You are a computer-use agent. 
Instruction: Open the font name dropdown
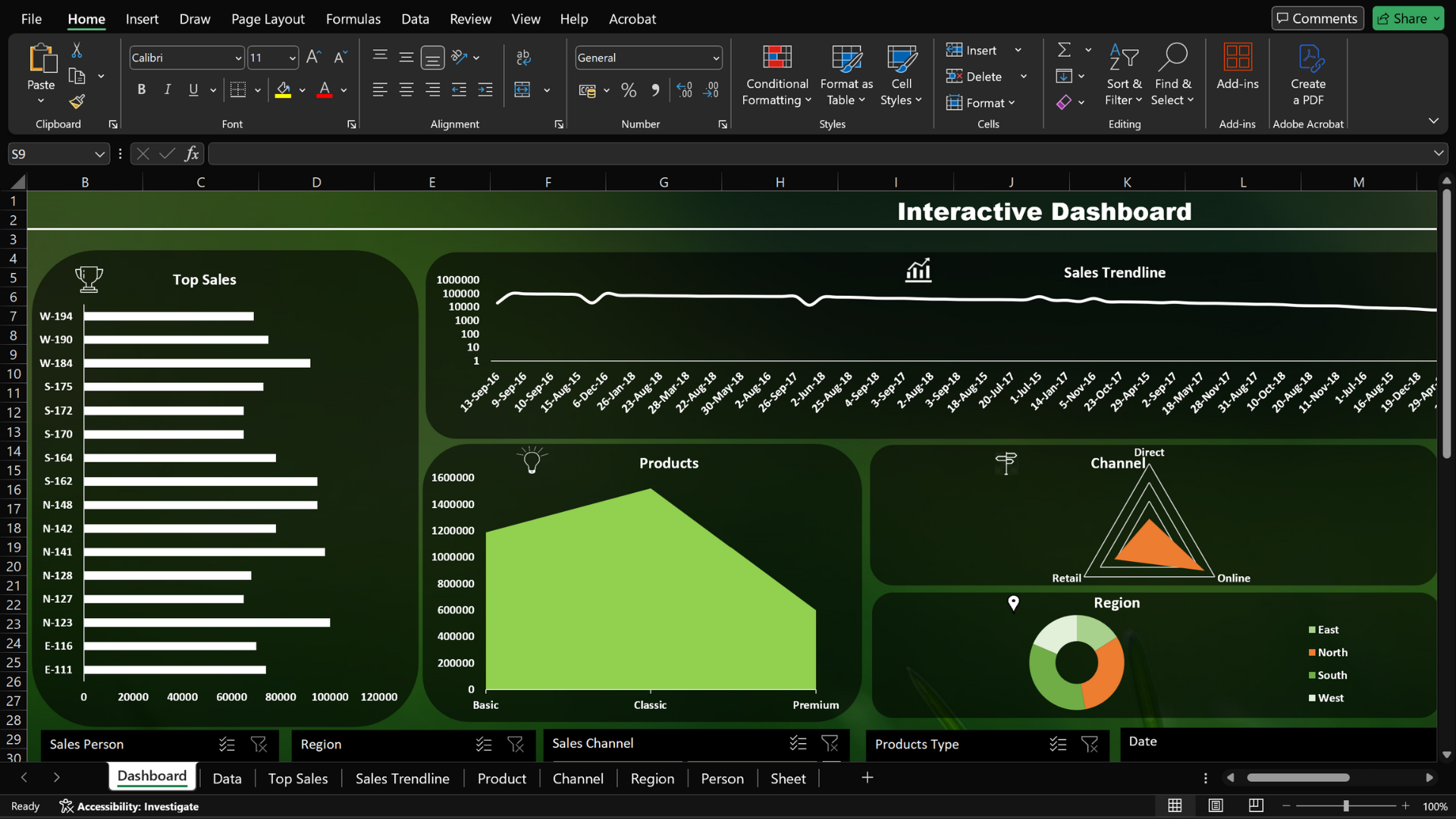pos(238,58)
